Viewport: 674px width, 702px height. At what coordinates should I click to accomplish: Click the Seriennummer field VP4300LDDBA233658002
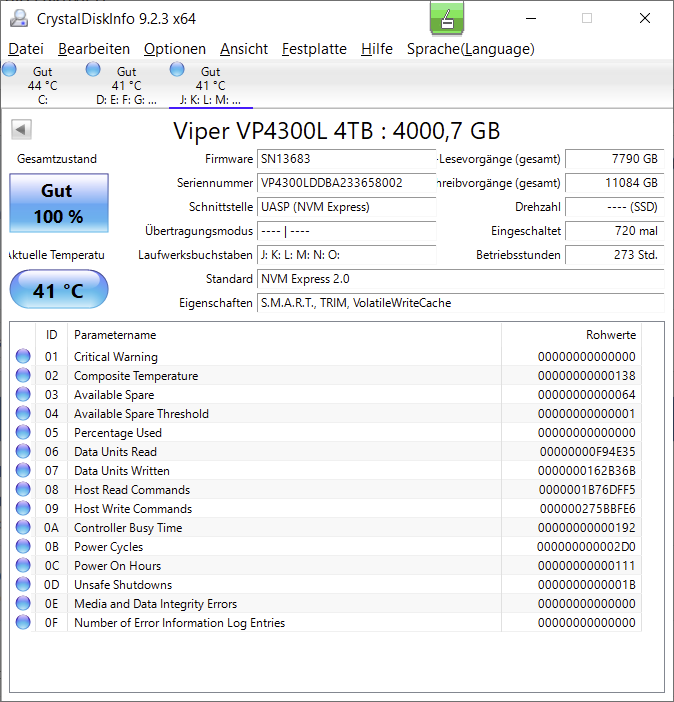[x=347, y=183]
